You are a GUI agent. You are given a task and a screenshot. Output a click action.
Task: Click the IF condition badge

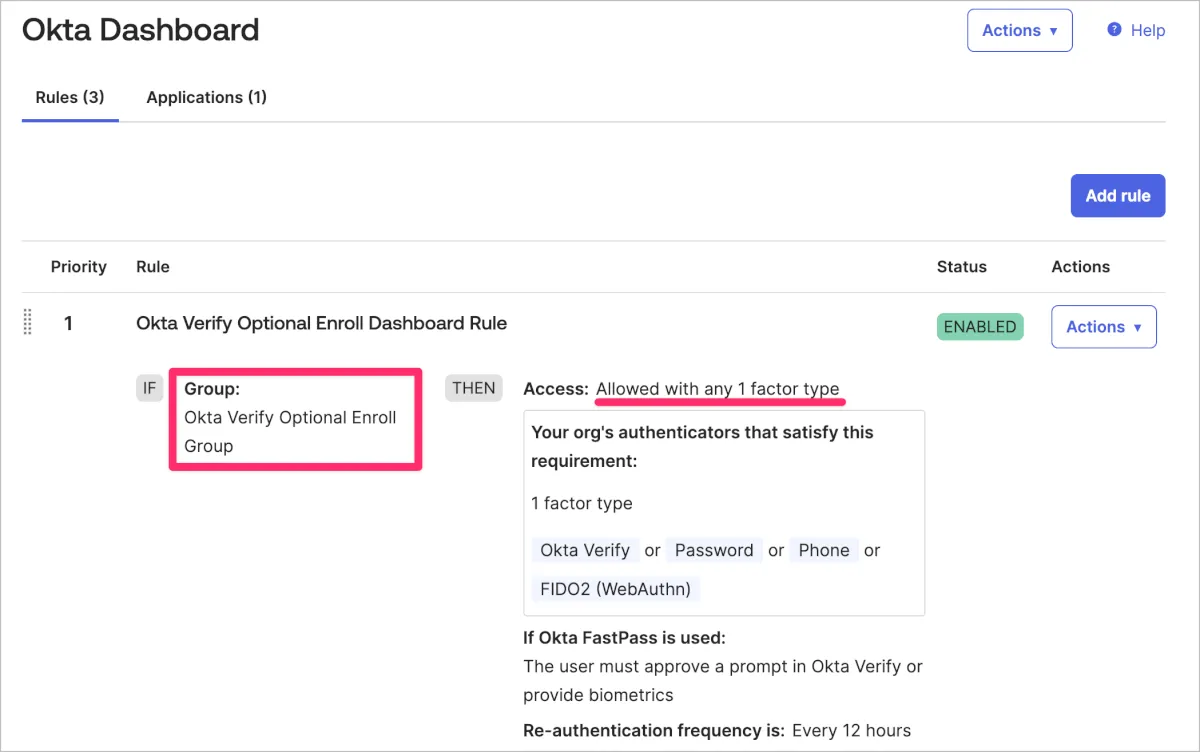(149, 388)
